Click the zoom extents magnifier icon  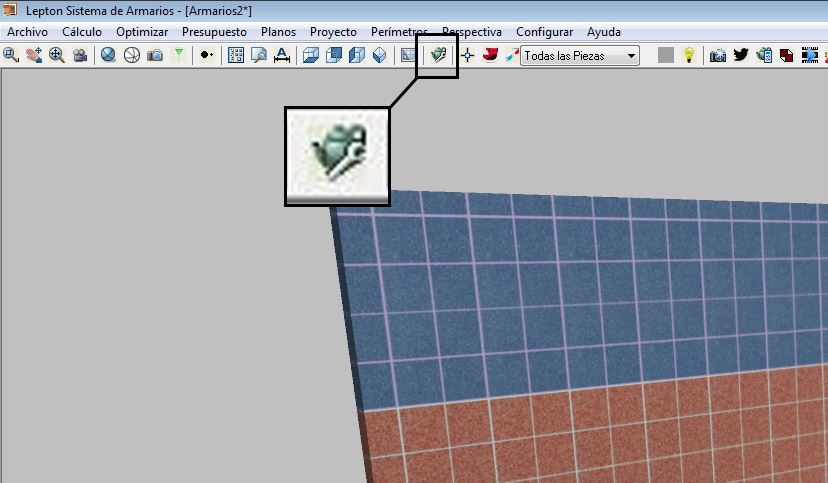click(x=57, y=55)
